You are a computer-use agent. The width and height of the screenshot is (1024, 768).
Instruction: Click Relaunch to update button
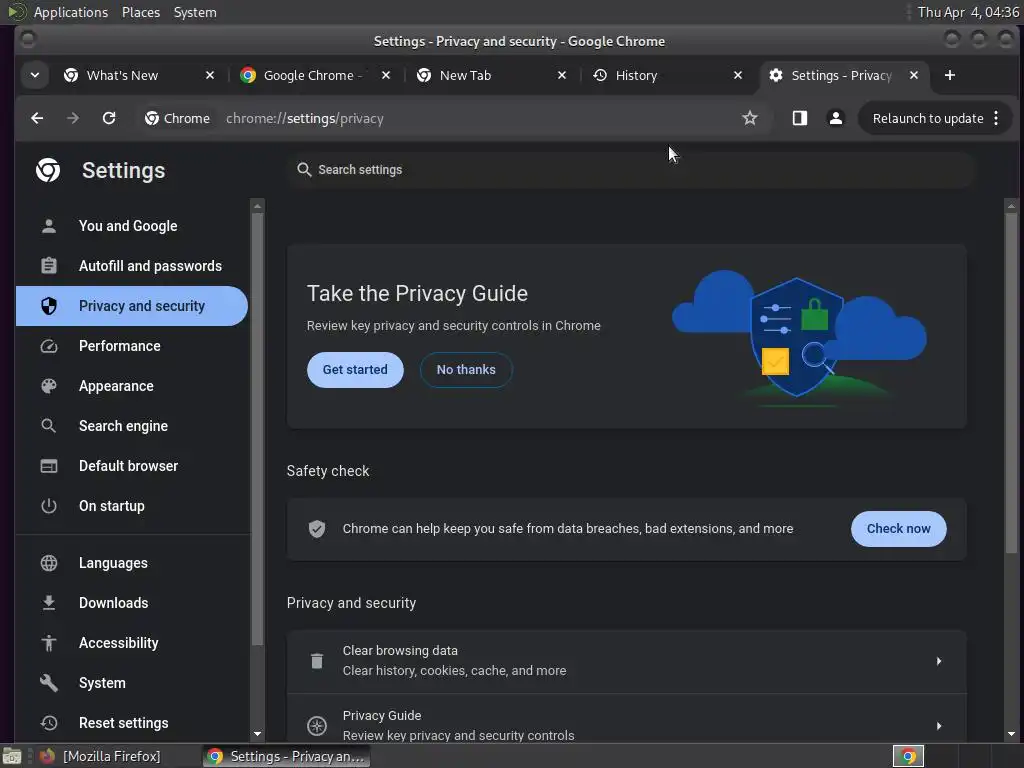(x=928, y=118)
